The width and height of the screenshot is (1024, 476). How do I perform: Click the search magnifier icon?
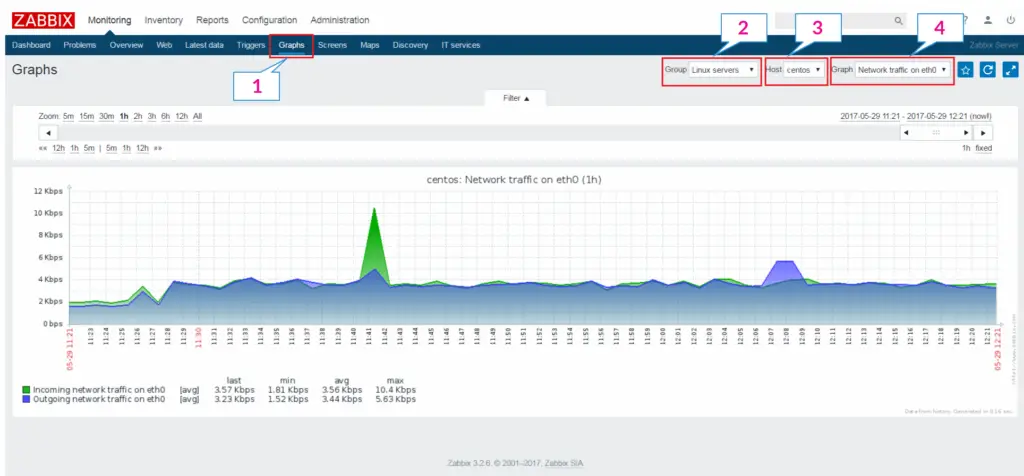click(x=899, y=21)
